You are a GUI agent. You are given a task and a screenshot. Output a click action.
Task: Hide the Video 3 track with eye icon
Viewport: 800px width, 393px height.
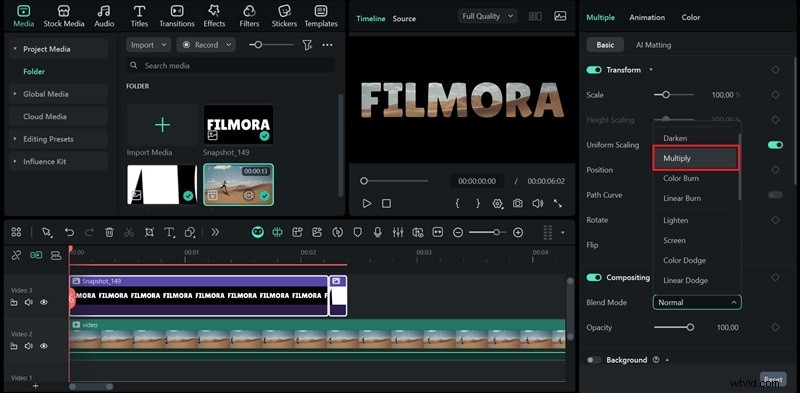[x=44, y=302]
